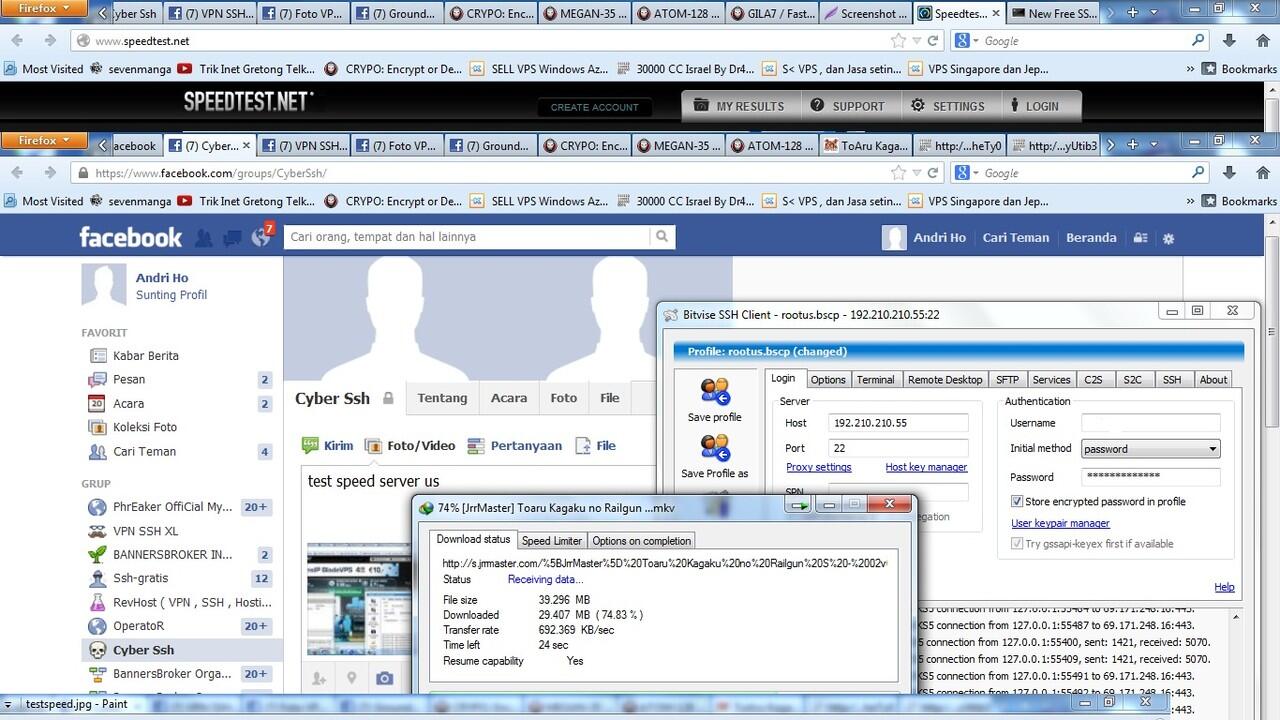Click lower Firefox downloads arrow icon
This screenshot has height=720, width=1280.
point(1230,173)
